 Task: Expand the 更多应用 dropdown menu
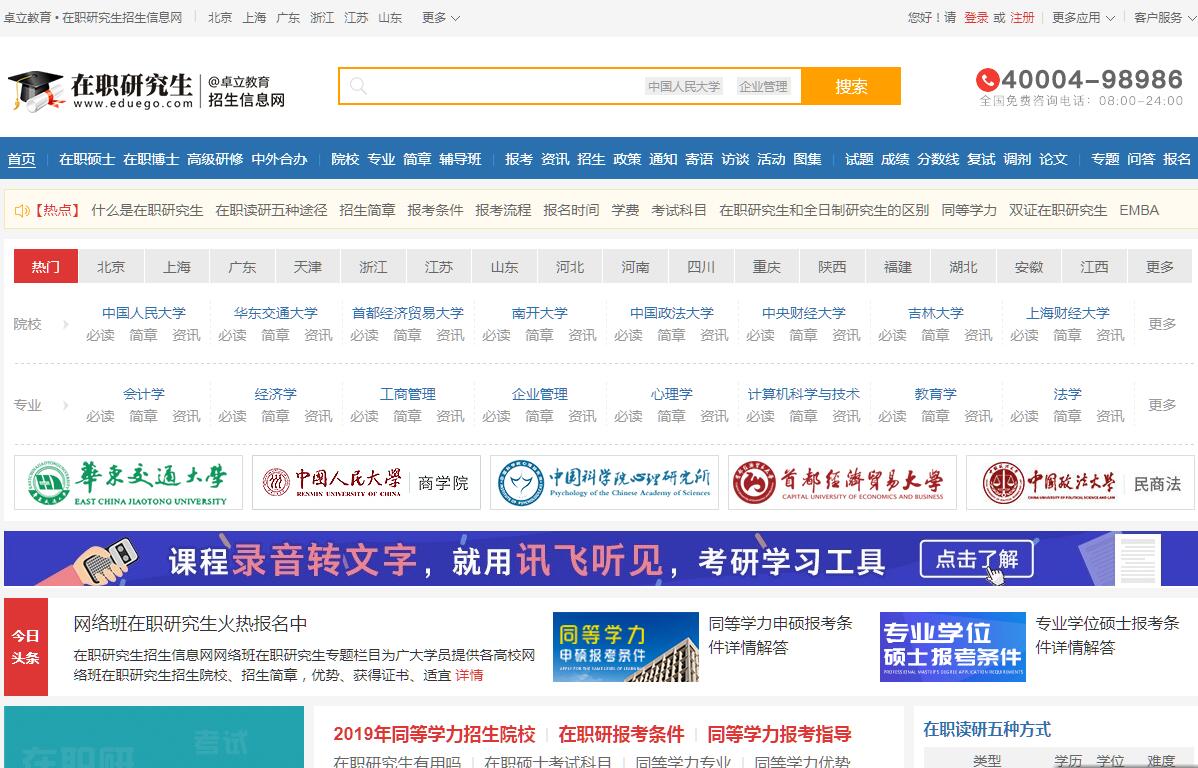point(1083,18)
